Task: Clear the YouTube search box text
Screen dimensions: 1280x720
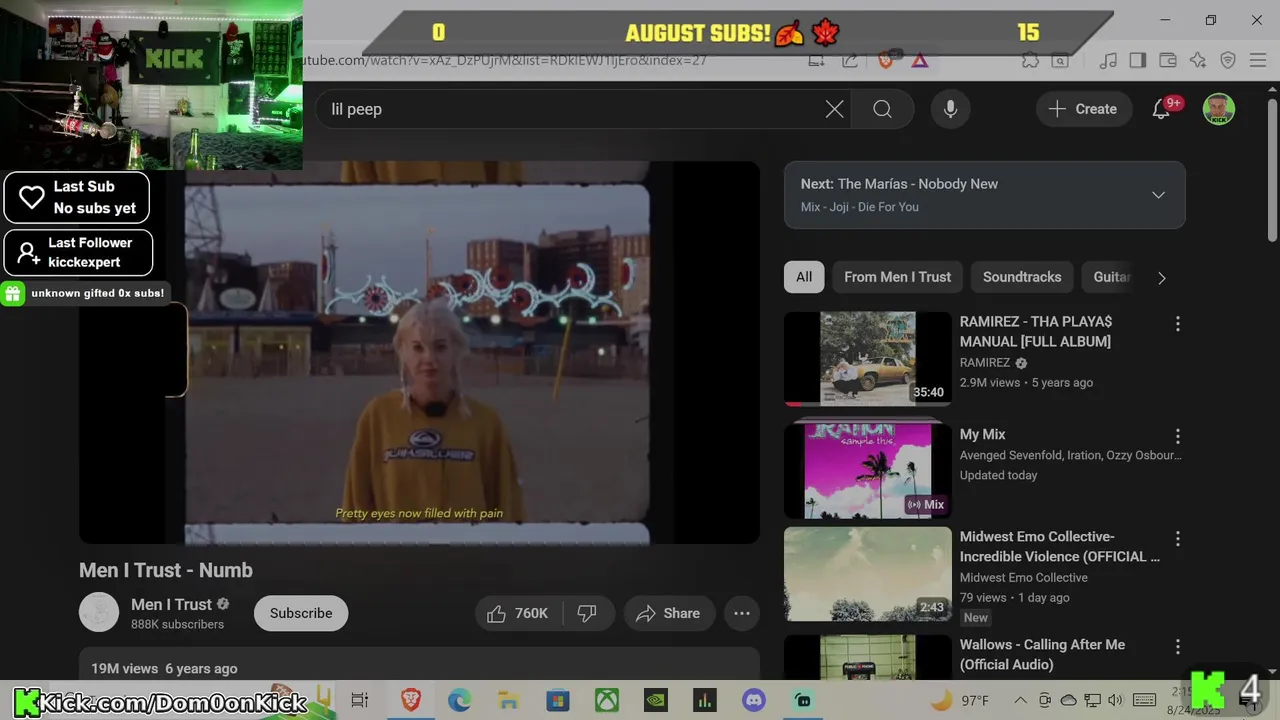Action: pos(834,109)
